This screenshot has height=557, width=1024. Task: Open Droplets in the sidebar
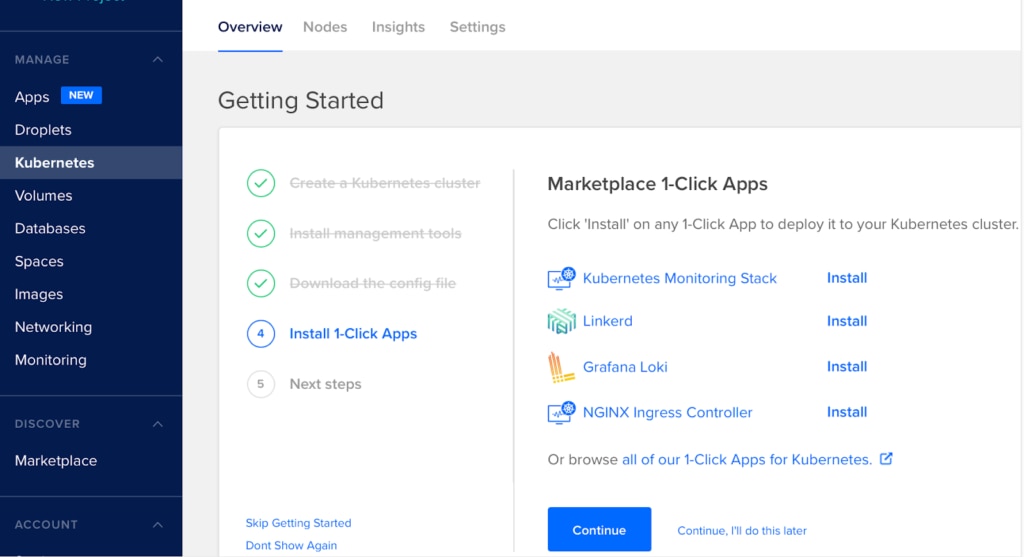click(43, 130)
